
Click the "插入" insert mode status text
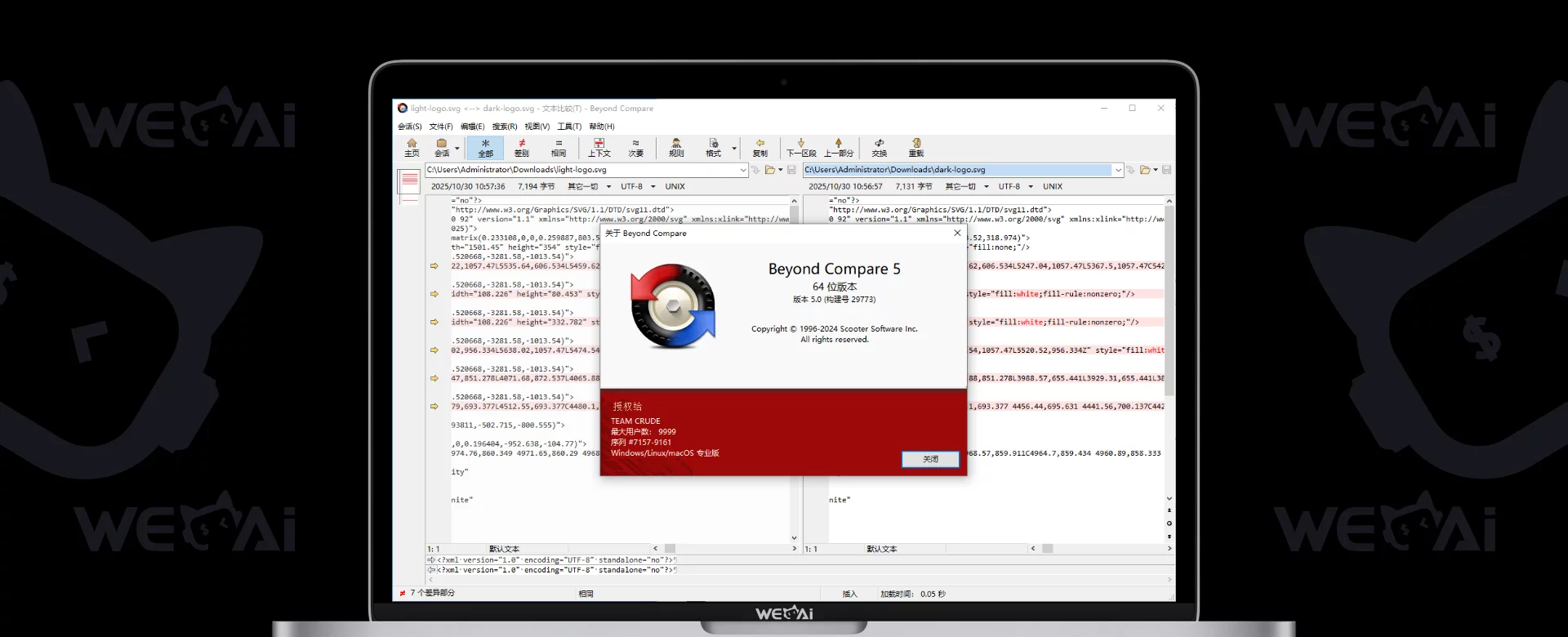click(849, 594)
